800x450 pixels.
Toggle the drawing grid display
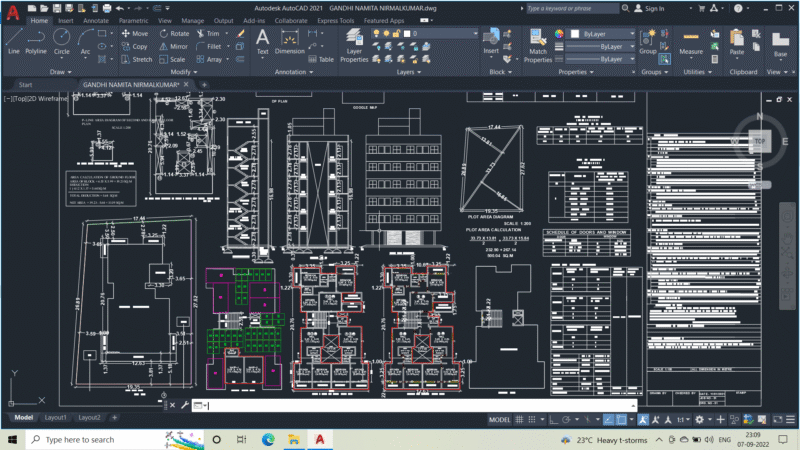pos(519,419)
